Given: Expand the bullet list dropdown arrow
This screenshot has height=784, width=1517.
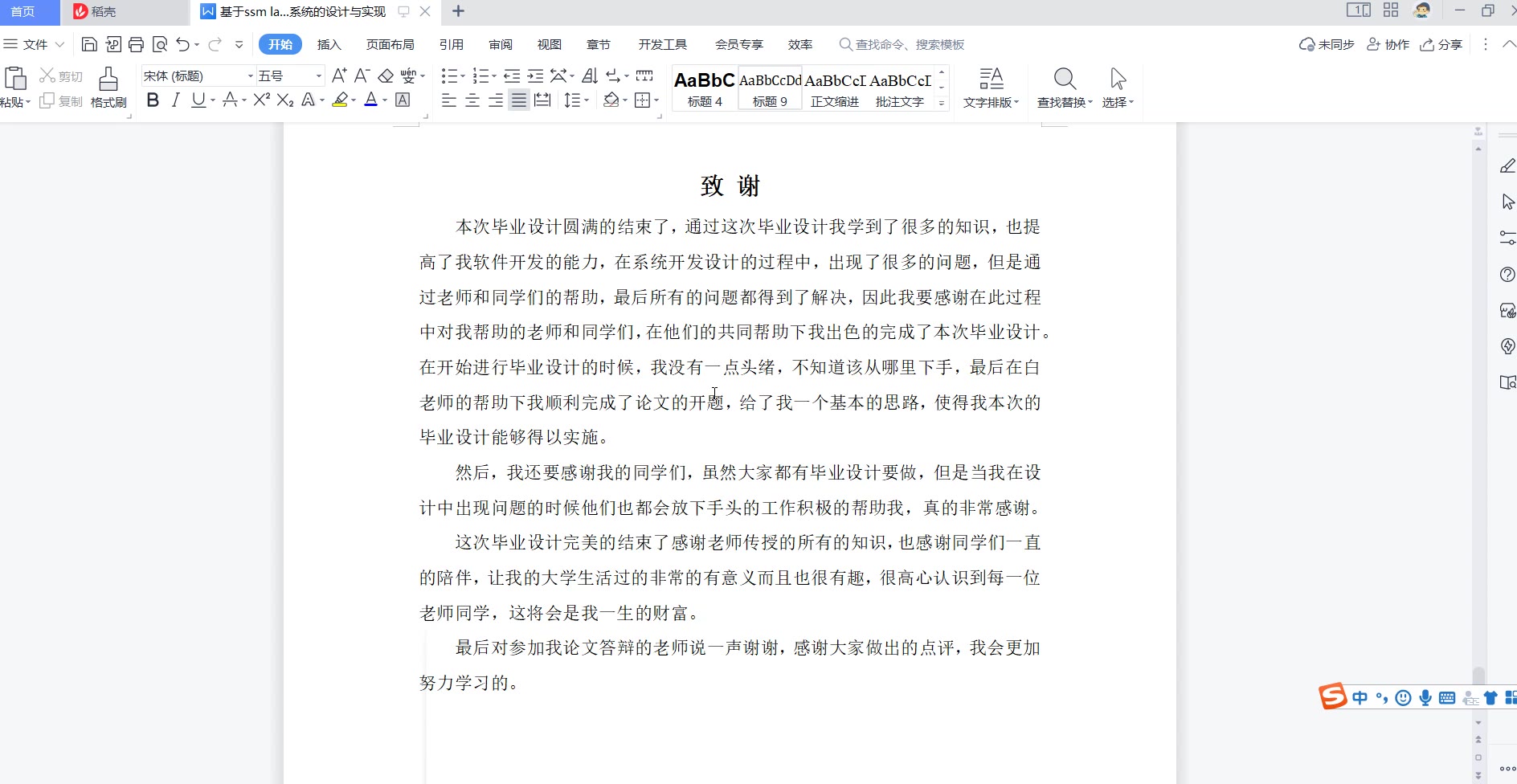Looking at the screenshot, I should (463, 76).
